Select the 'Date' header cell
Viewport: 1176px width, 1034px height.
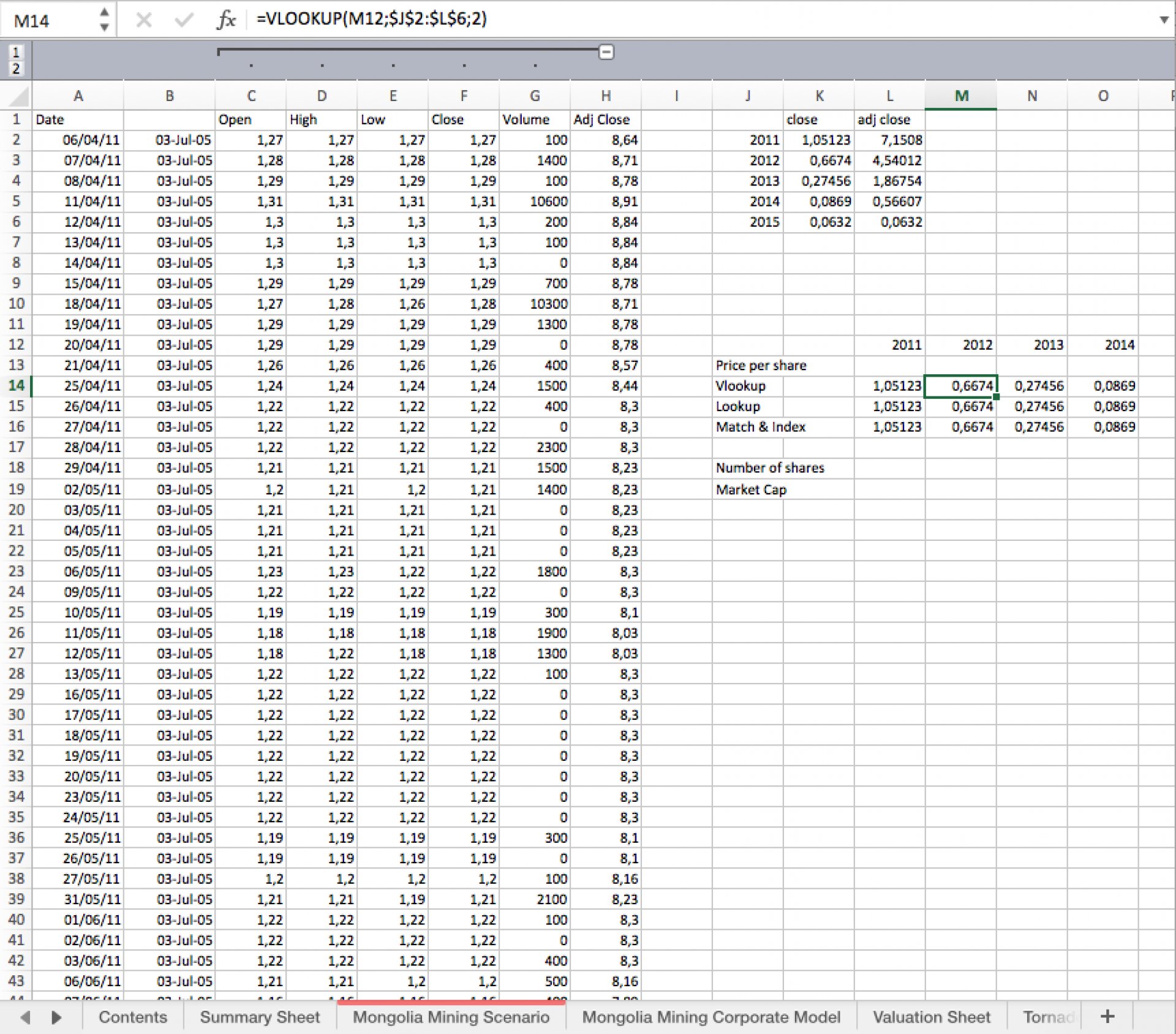(x=78, y=120)
